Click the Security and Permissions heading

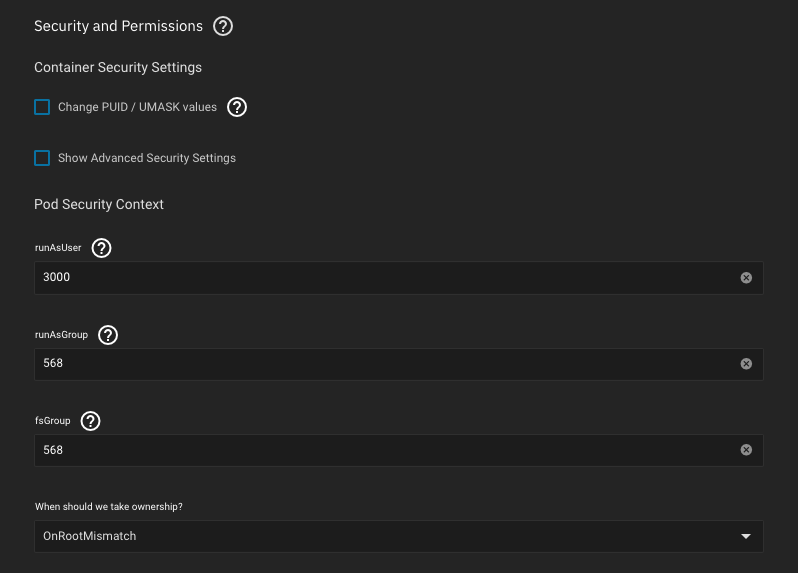118,27
